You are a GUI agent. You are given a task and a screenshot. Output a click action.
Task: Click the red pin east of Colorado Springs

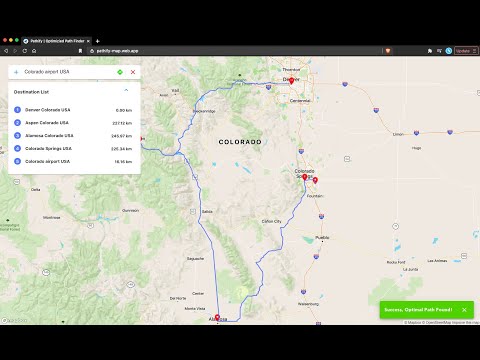[x=315, y=180]
